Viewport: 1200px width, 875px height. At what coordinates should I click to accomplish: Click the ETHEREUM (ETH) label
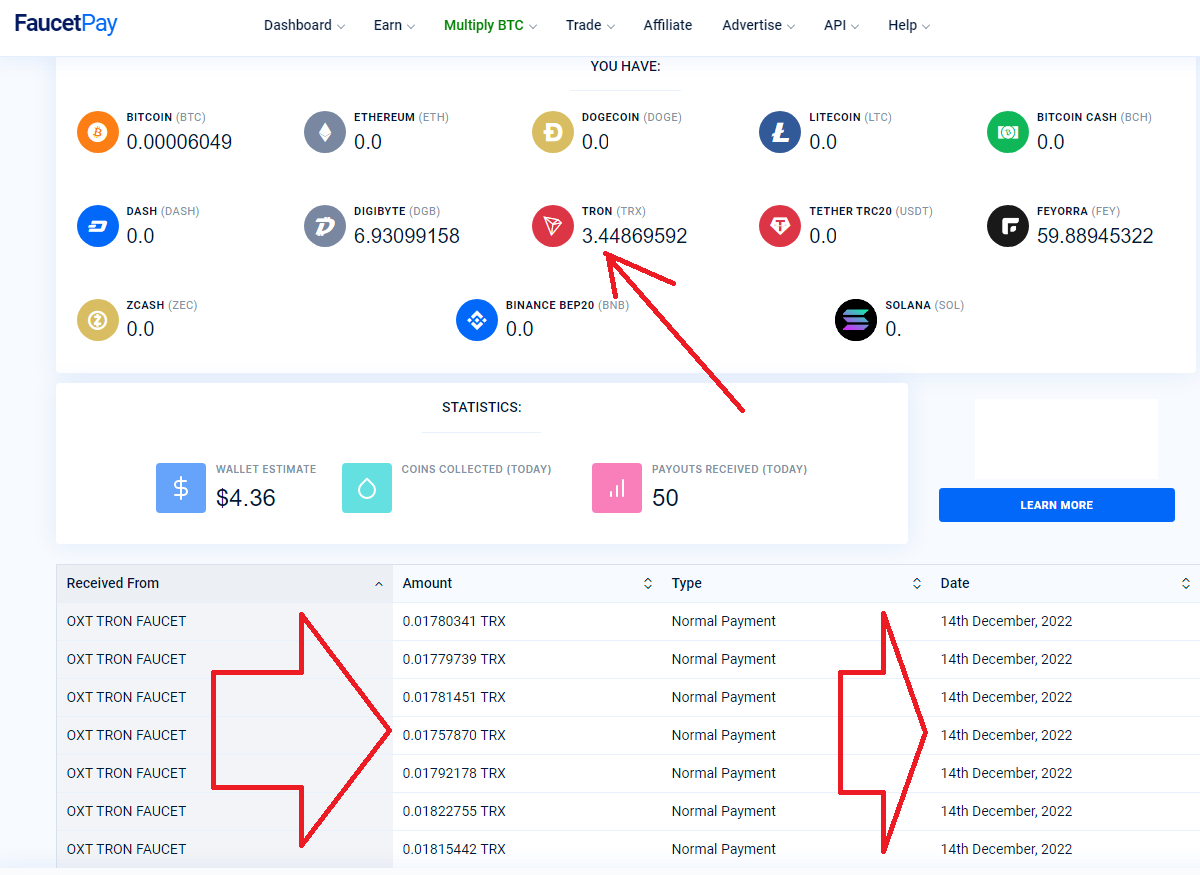coord(401,117)
